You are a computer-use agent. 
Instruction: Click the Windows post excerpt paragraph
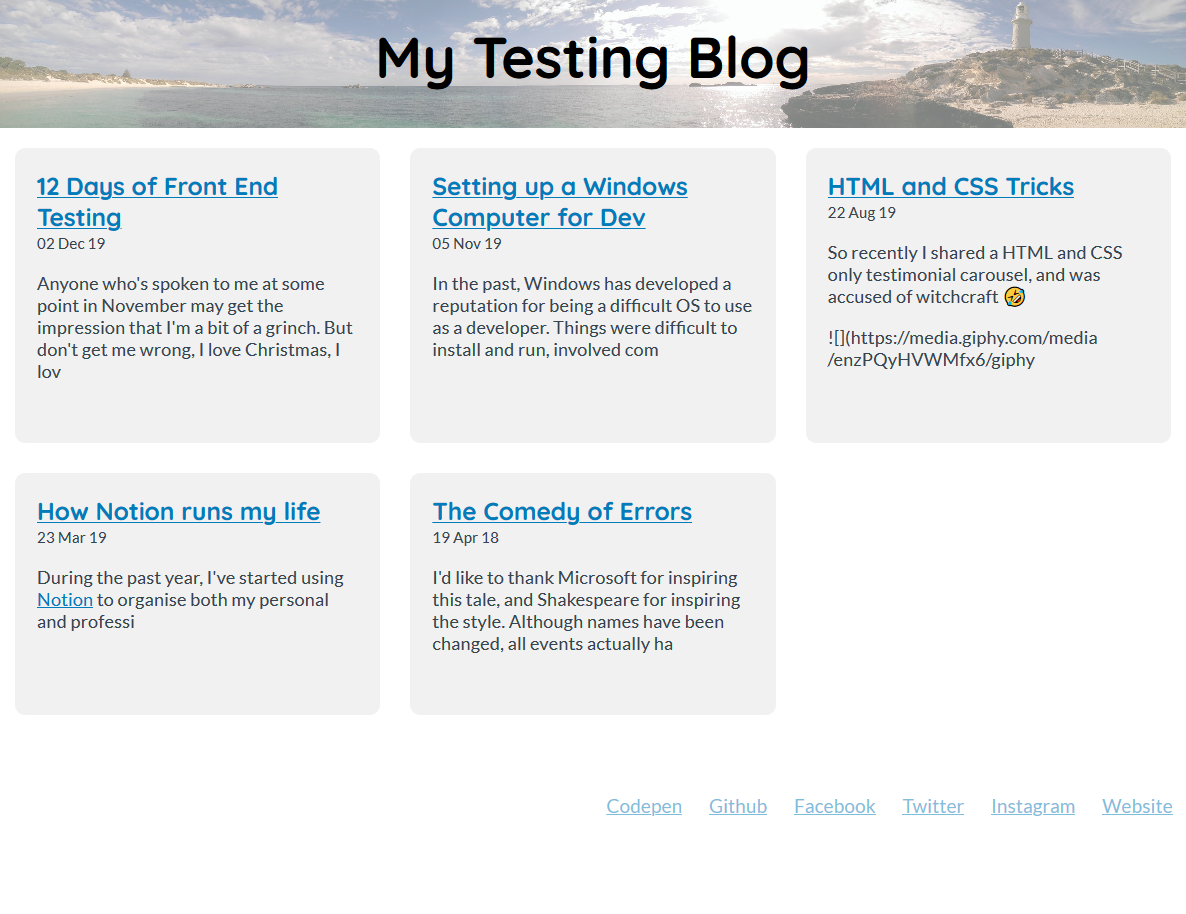tap(591, 317)
